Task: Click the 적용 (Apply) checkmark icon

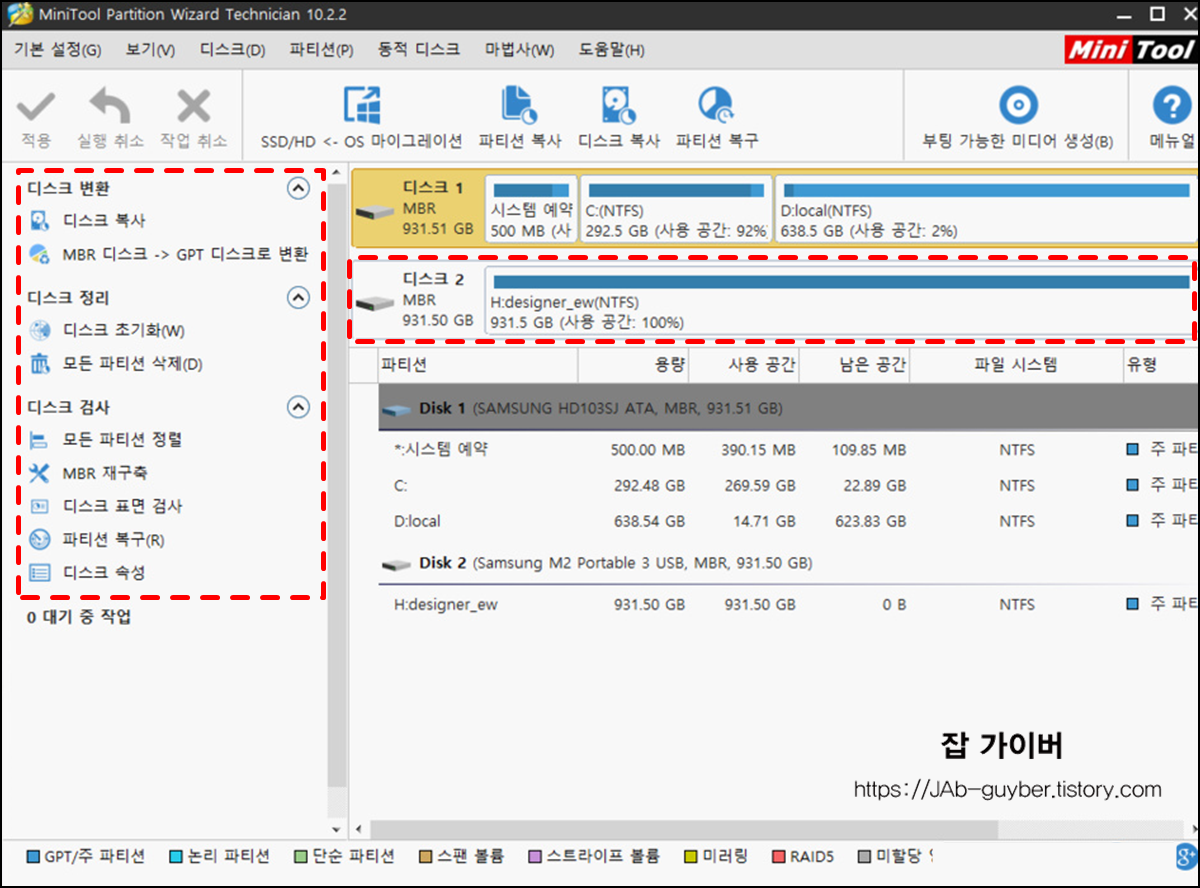Action: [x=35, y=106]
